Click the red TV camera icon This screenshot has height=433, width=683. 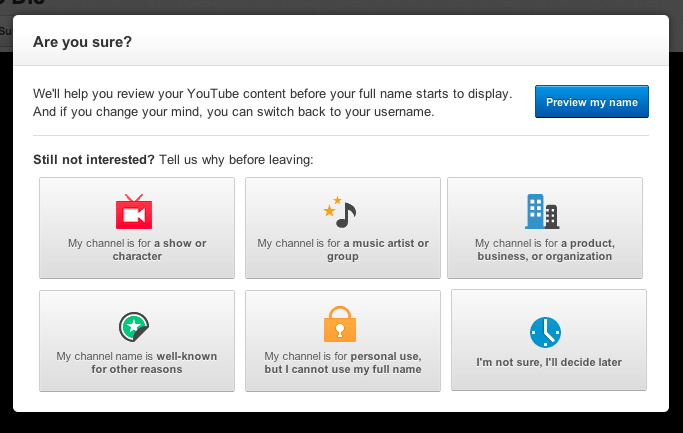click(x=134, y=212)
